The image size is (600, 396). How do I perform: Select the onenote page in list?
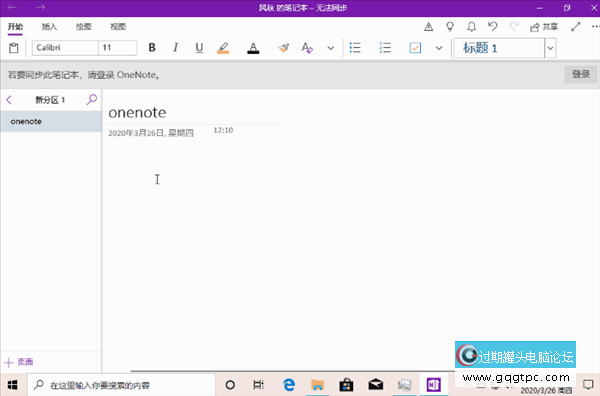coord(51,122)
